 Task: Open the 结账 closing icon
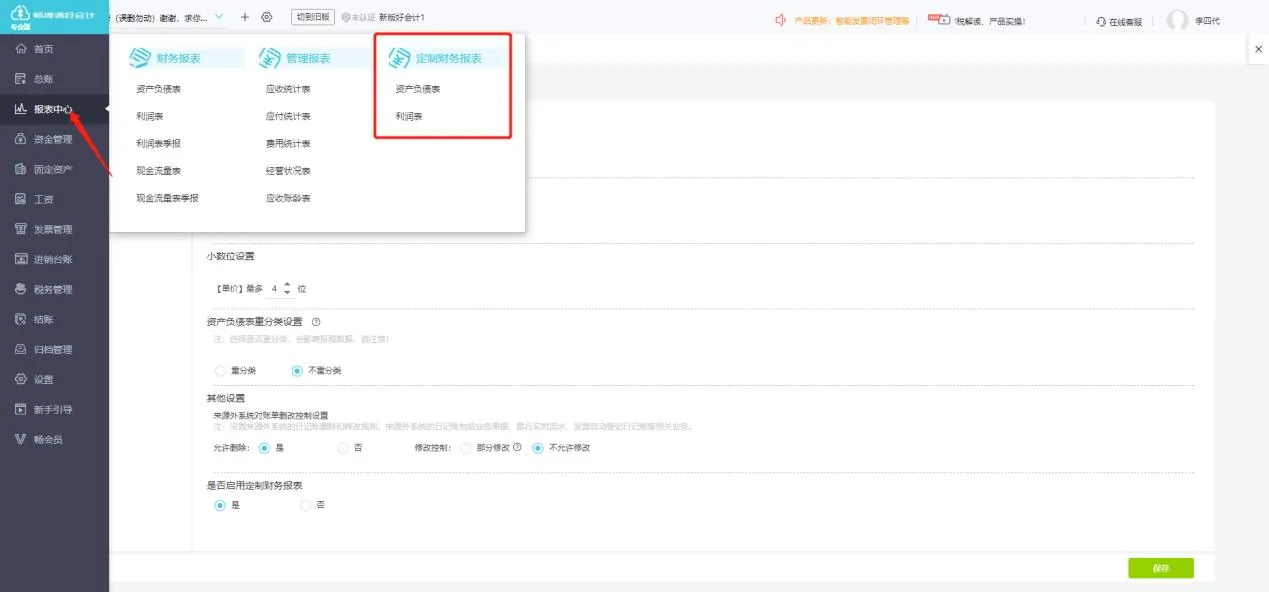pos(20,319)
